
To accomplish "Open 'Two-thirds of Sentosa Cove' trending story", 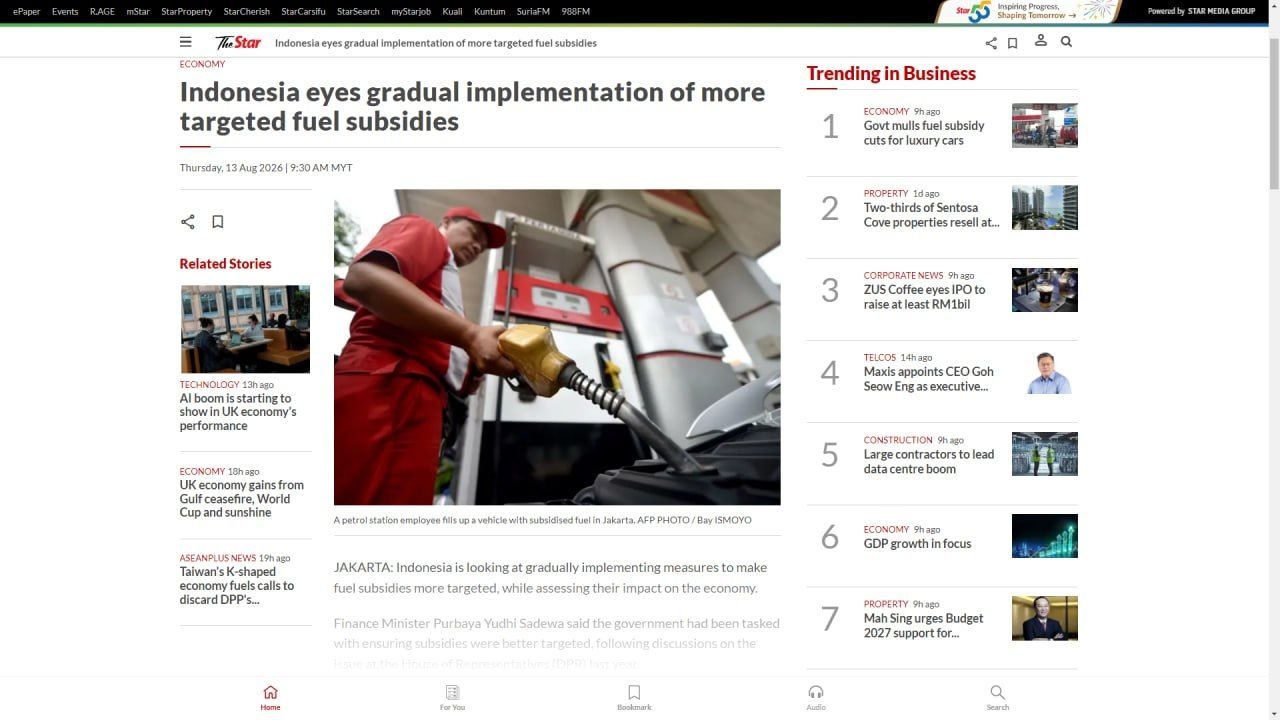I will coord(931,215).
